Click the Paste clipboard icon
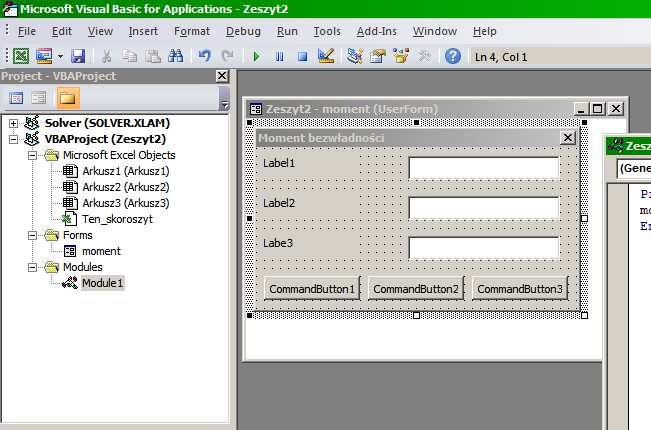Image resolution: width=651 pixels, height=430 pixels. click(153, 56)
